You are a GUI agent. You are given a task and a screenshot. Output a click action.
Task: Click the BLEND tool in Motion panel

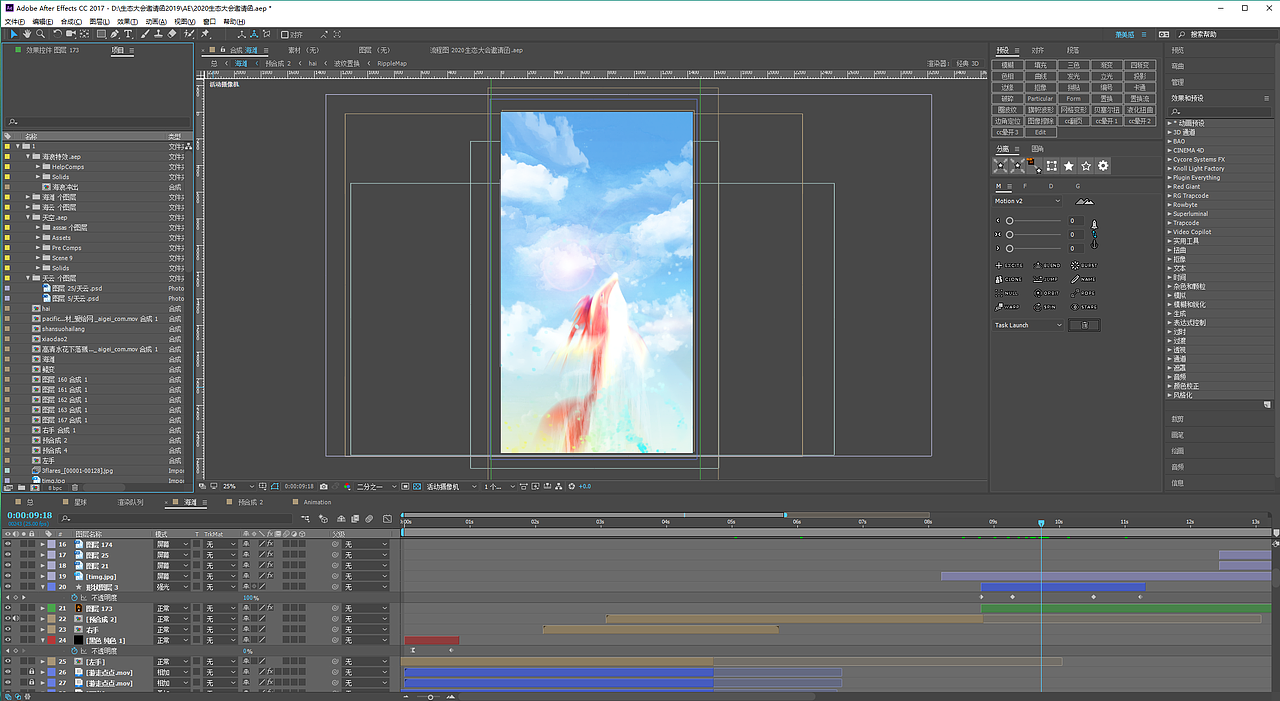coord(1047,266)
